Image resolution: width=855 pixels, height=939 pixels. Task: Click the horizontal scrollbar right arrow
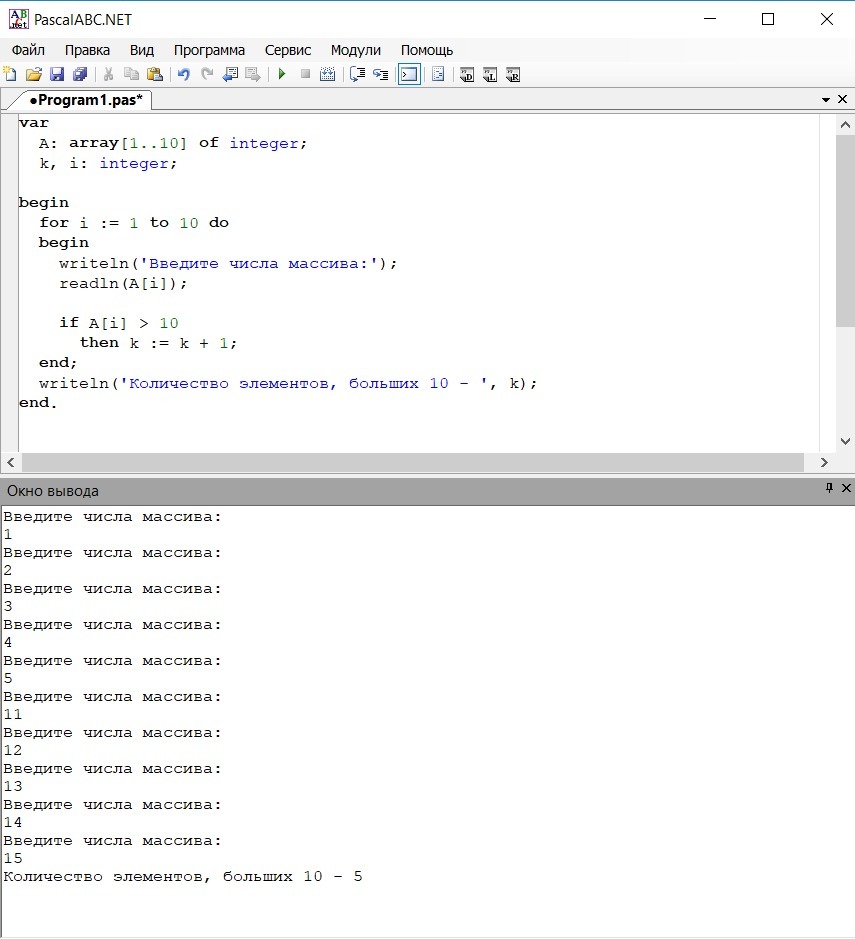[x=824, y=462]
